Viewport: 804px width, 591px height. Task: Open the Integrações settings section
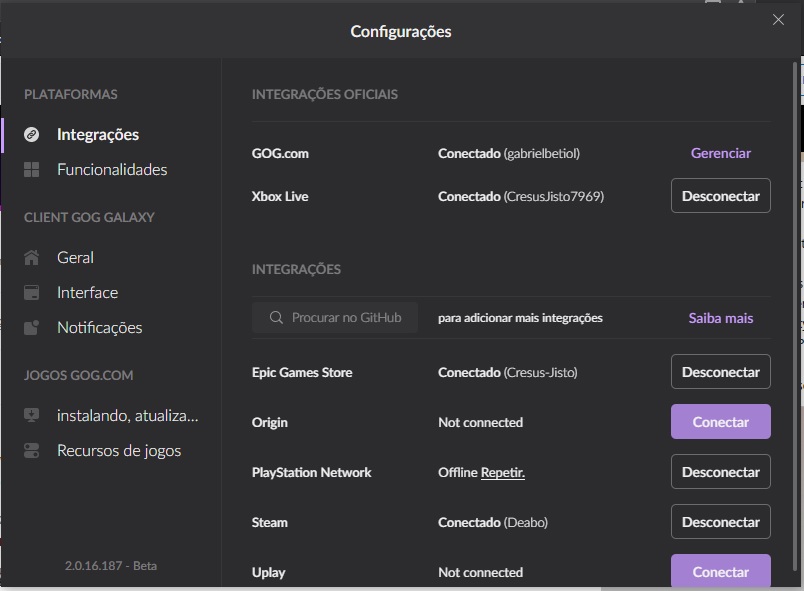(97, 135)
